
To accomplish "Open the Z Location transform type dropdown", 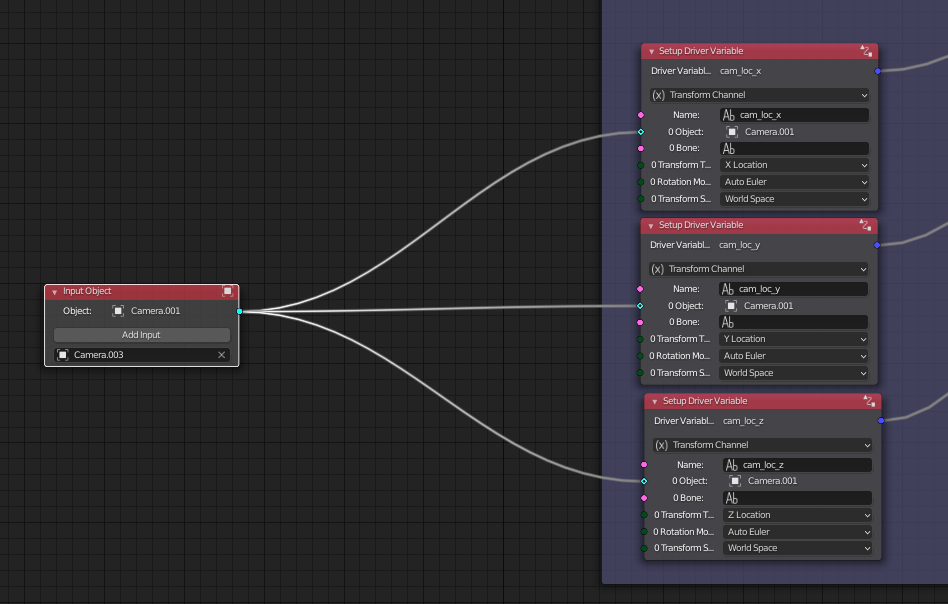I will tap(797, 515).
